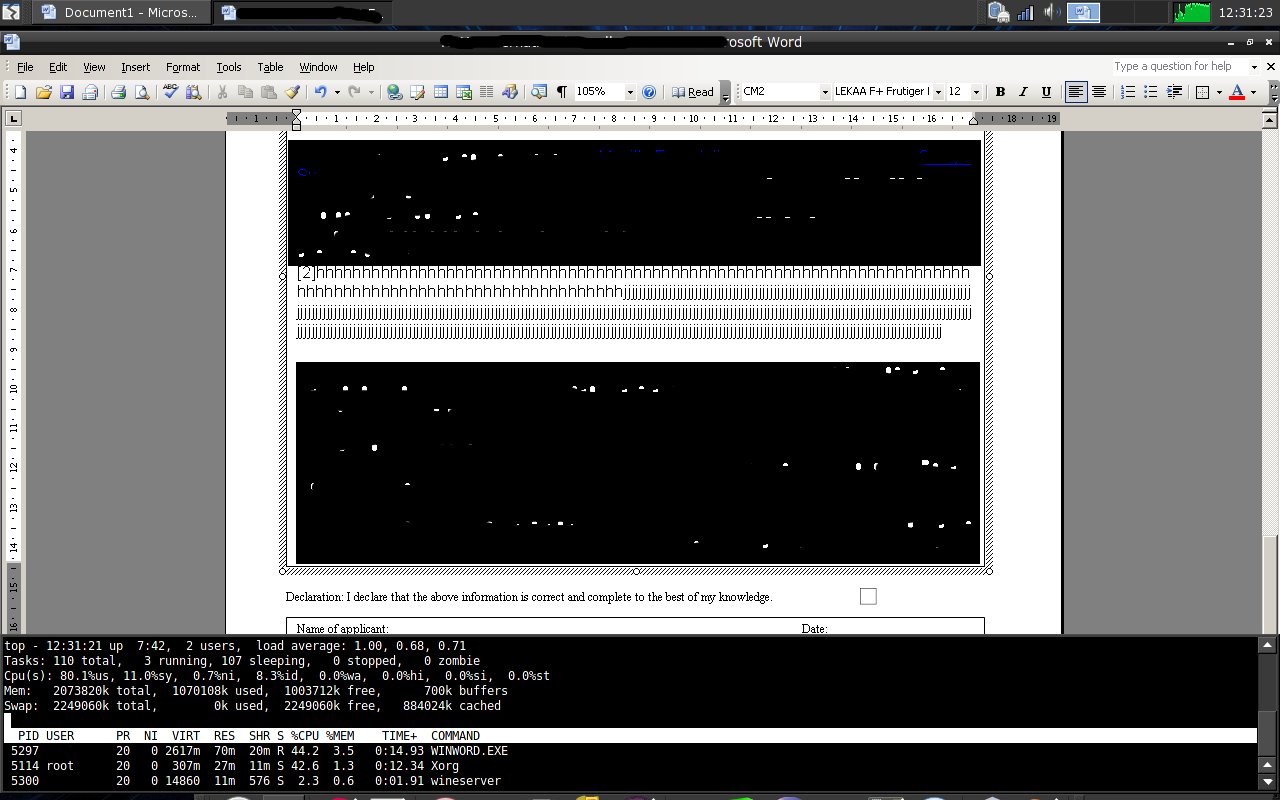Click the Format Painter brush icon
Image resolution: width=1280 pixels, height=800 pixels.
coord(292,92)
